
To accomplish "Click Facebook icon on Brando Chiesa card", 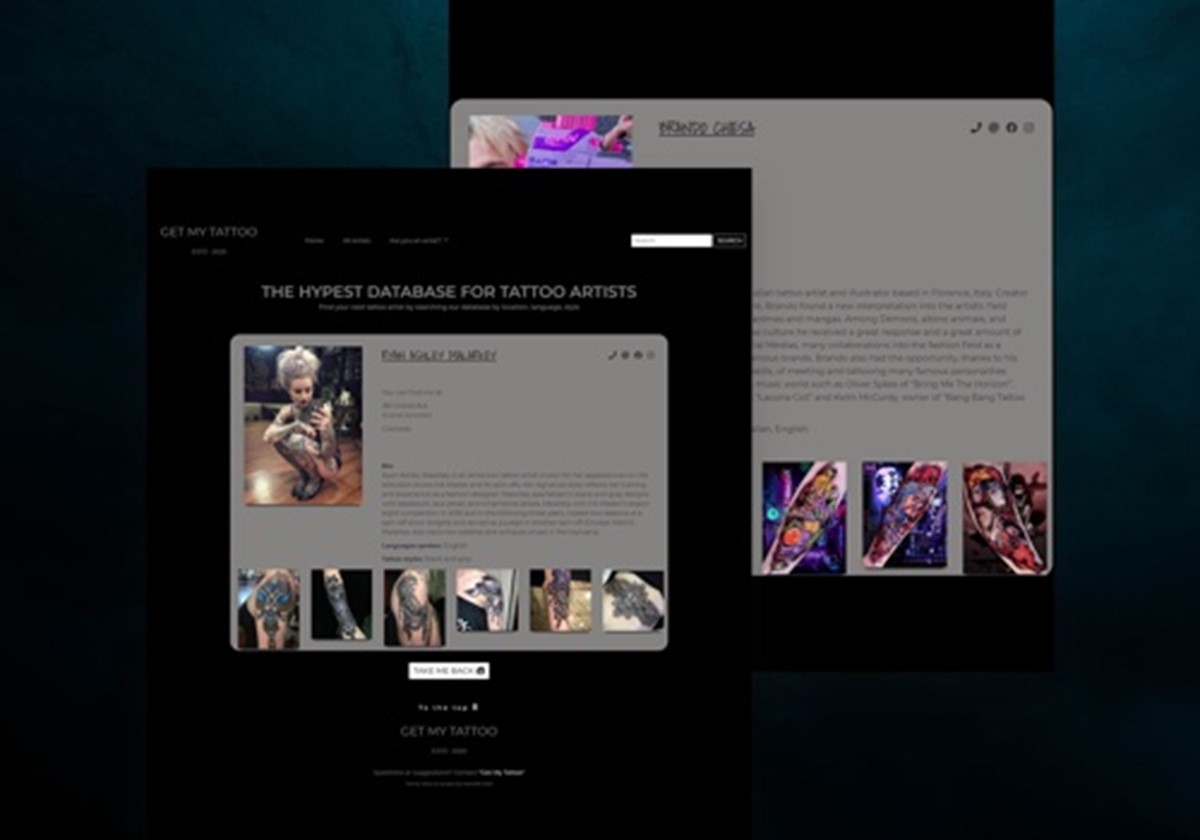I will point(1011,127).
